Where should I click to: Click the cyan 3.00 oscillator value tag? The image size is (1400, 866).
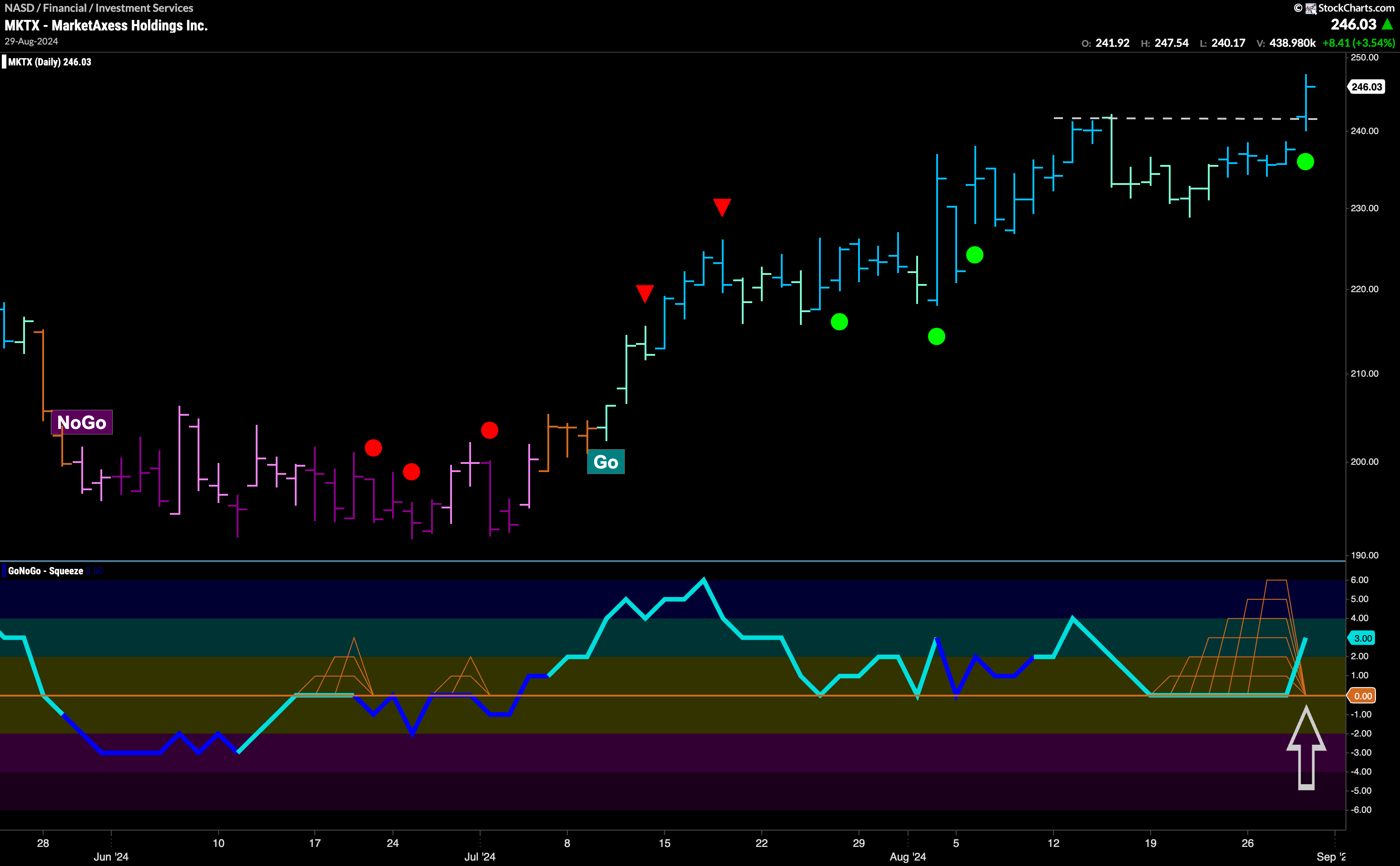coord(1363,638)
